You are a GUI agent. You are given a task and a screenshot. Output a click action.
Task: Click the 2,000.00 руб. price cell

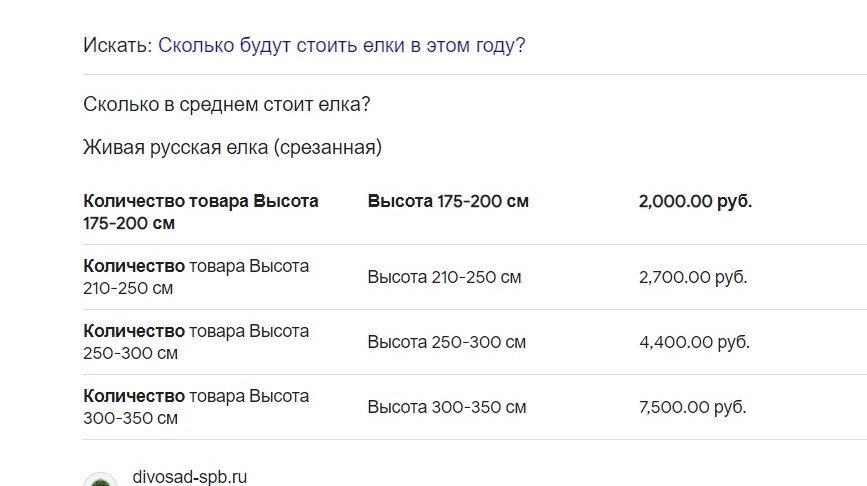695,201
